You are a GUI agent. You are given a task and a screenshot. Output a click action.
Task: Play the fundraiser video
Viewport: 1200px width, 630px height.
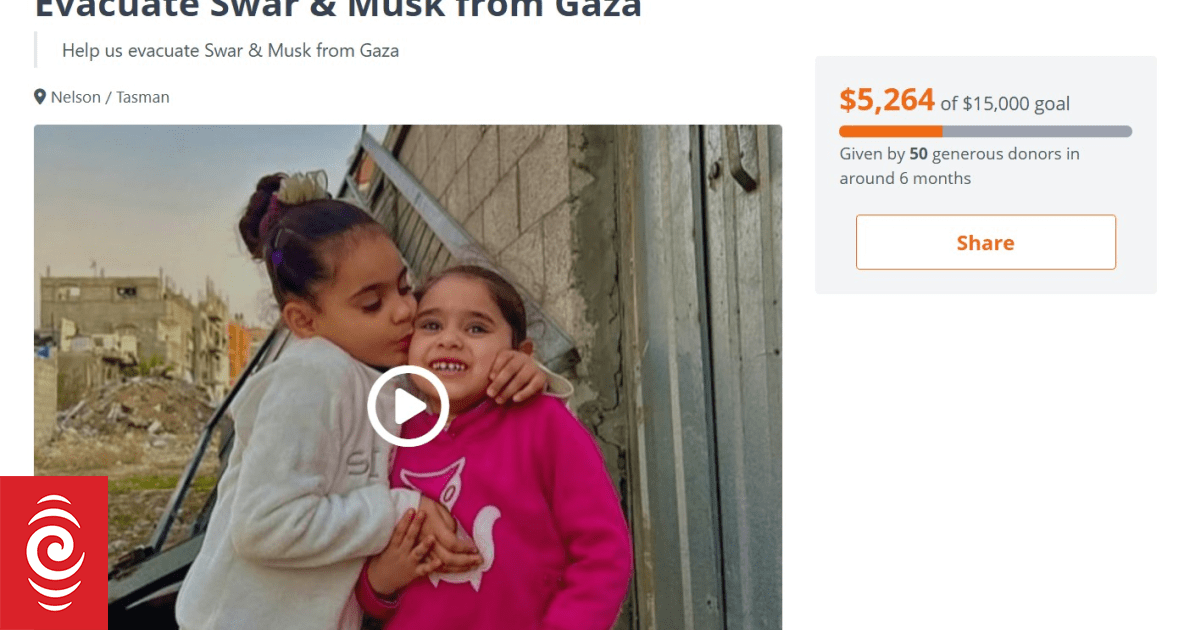tap(407, 406)
